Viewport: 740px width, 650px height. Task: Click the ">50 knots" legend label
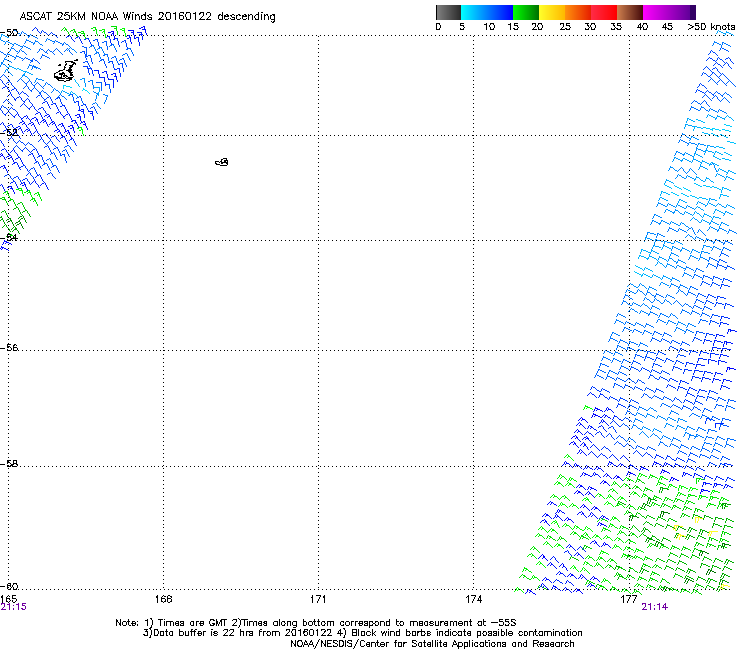click(711, 27)
